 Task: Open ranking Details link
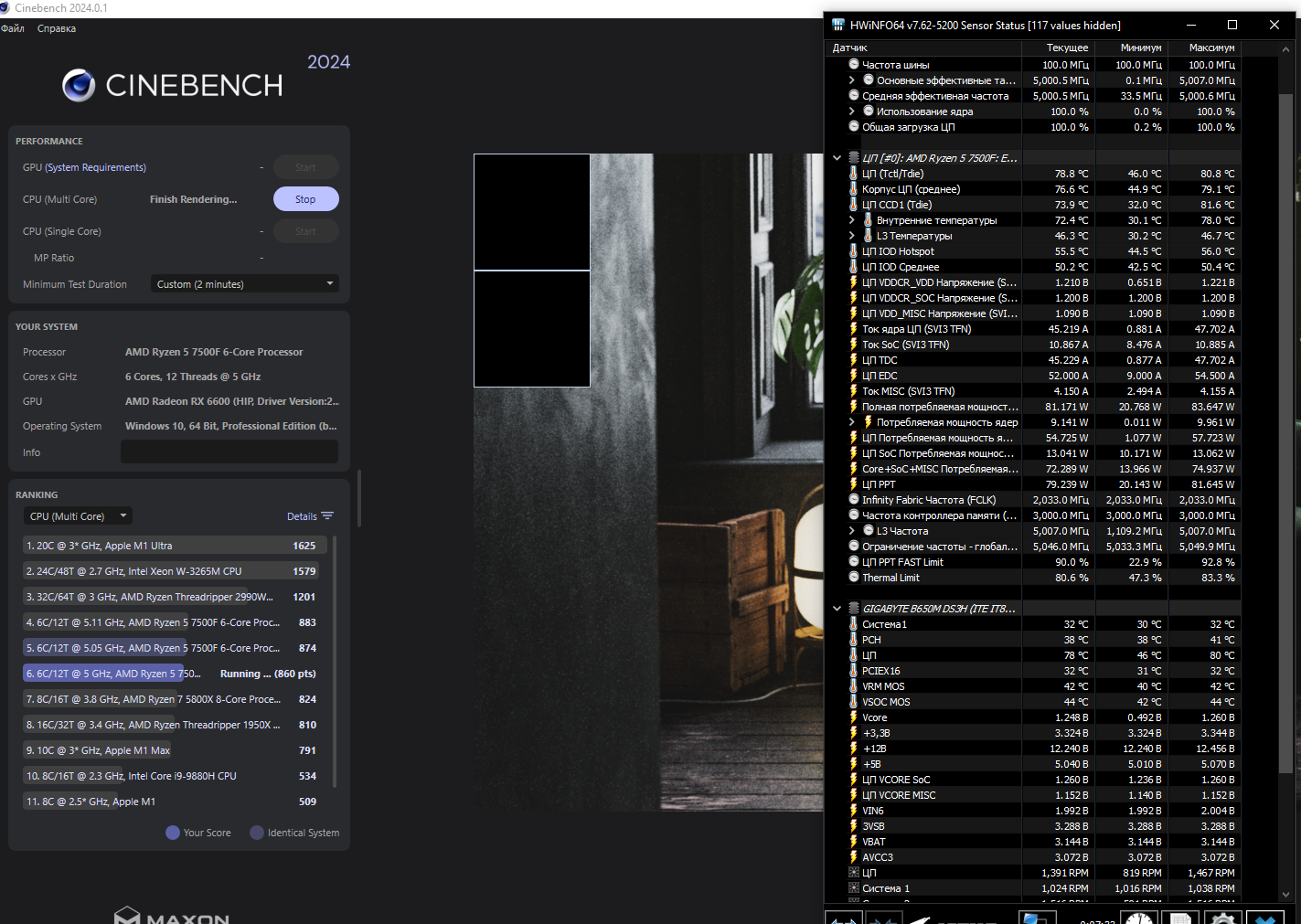tap(302, 516)
